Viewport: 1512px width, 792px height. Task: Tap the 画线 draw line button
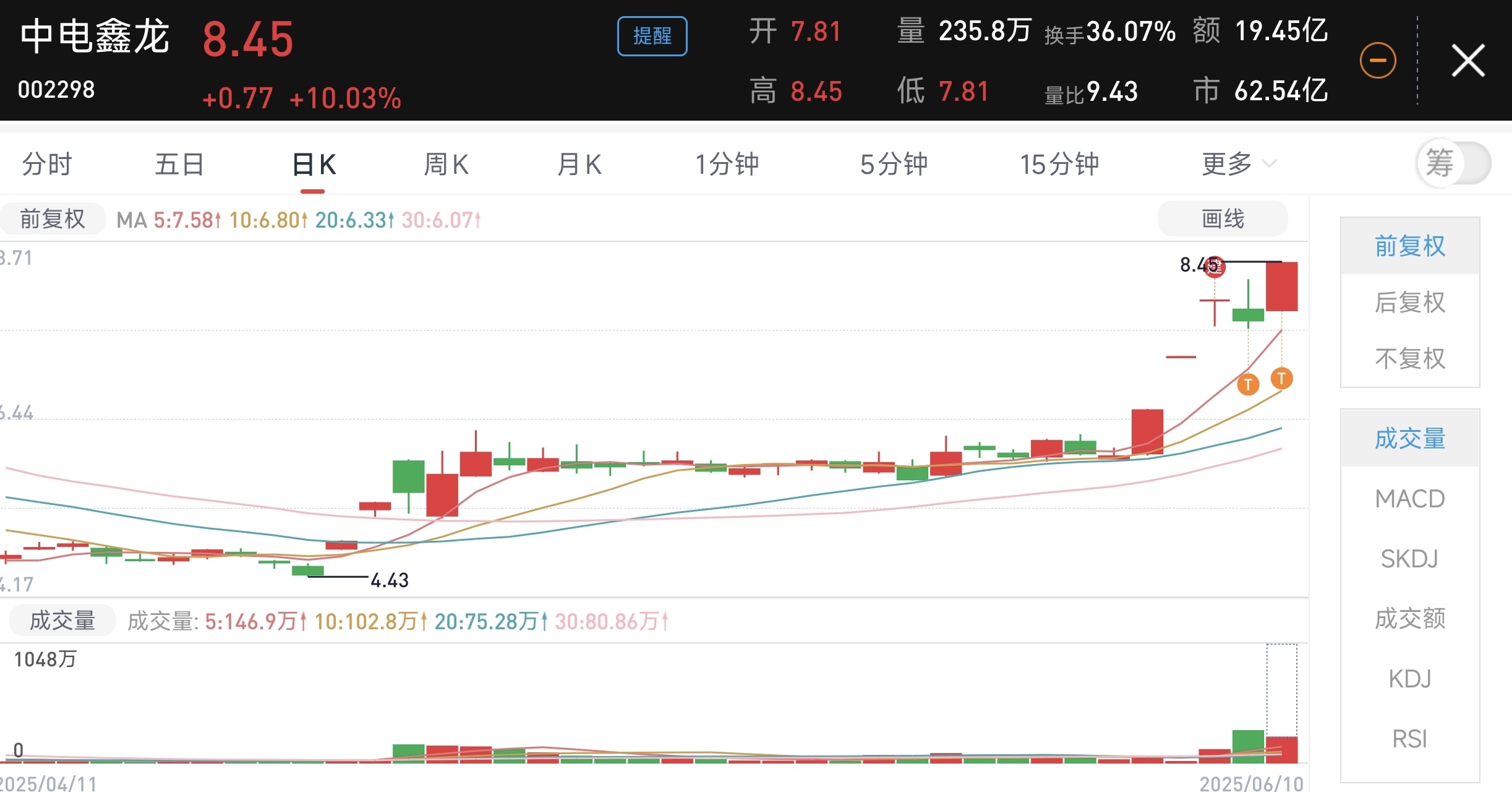pyautogui.click(x=1223, y=219)
